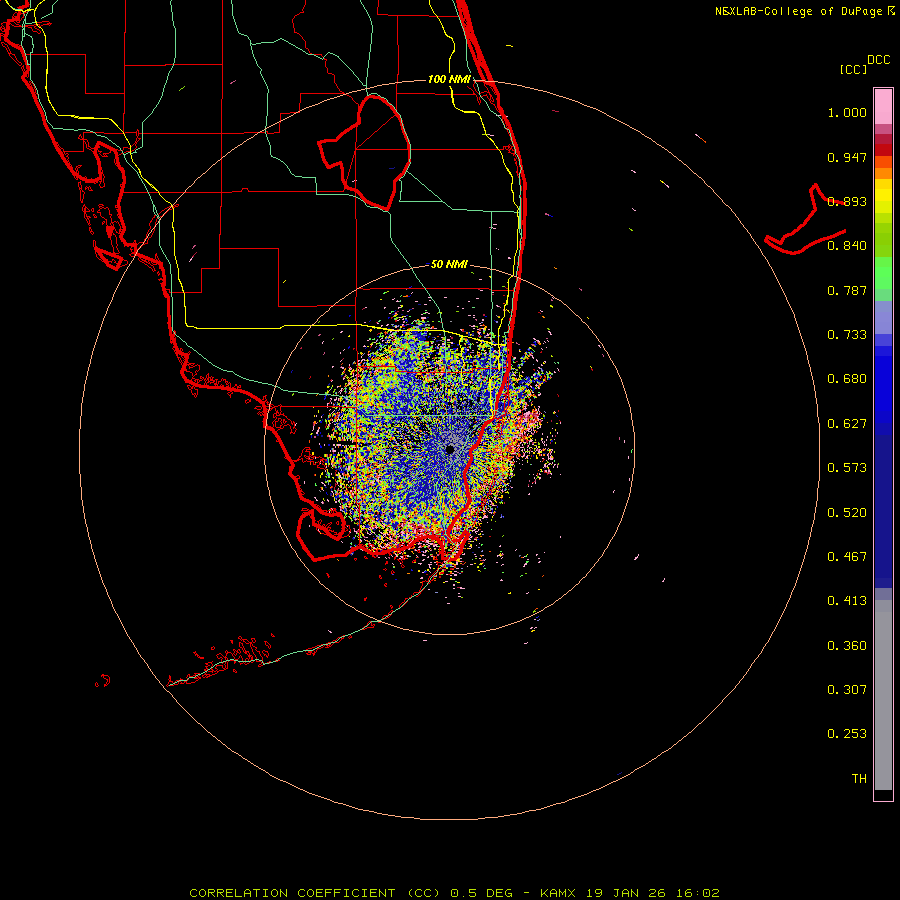Select the 1.000 scale value
The height and width of the screenshot is (900, 900).
tap(847, 112)
